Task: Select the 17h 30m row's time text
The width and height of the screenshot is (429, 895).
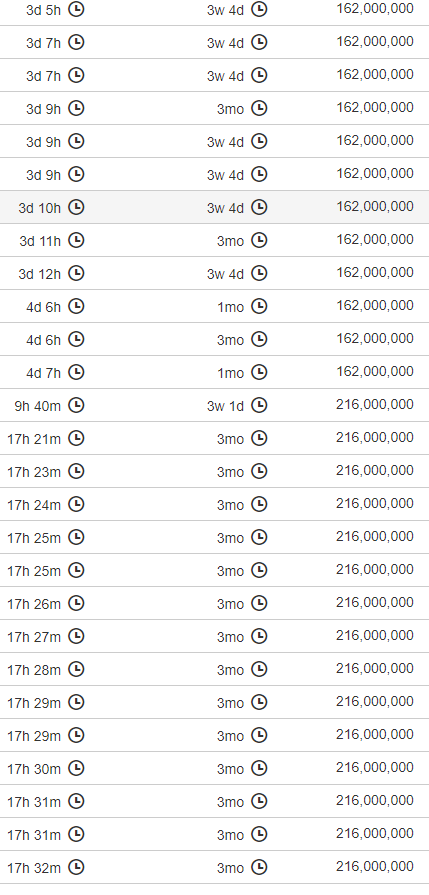Action: coord(34,769)
